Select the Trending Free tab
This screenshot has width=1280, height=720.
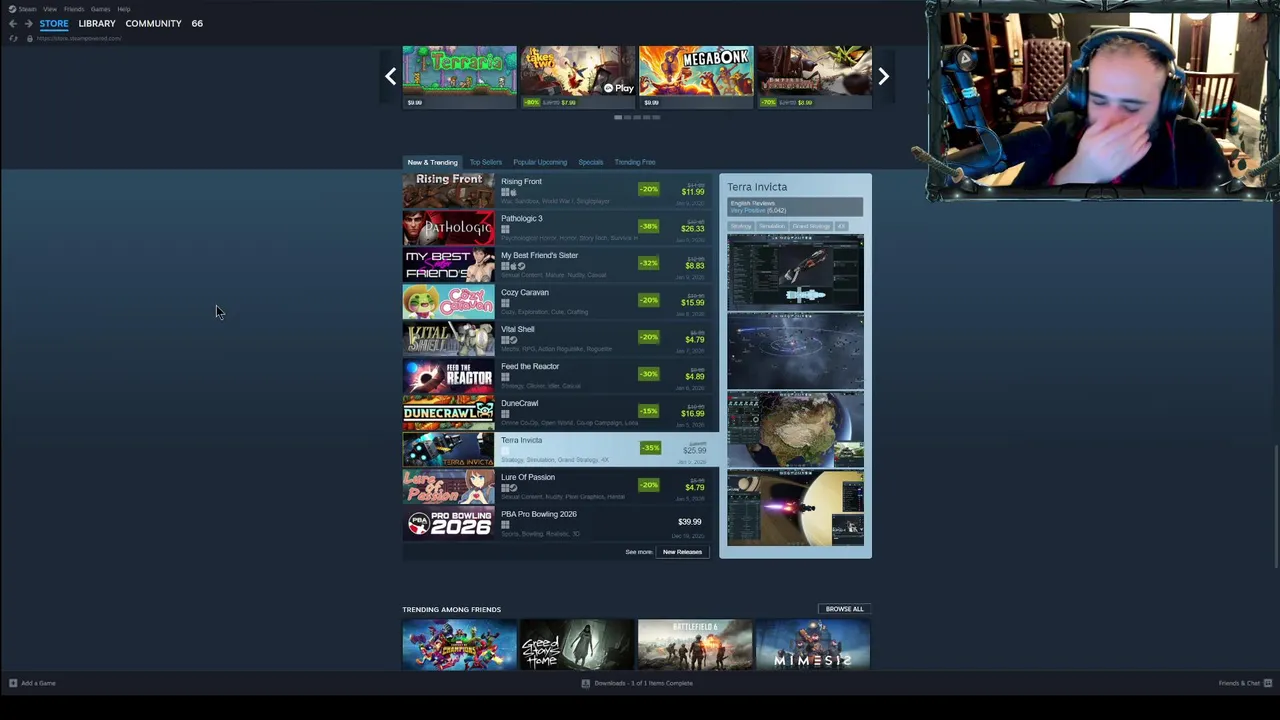click(635, 162)
